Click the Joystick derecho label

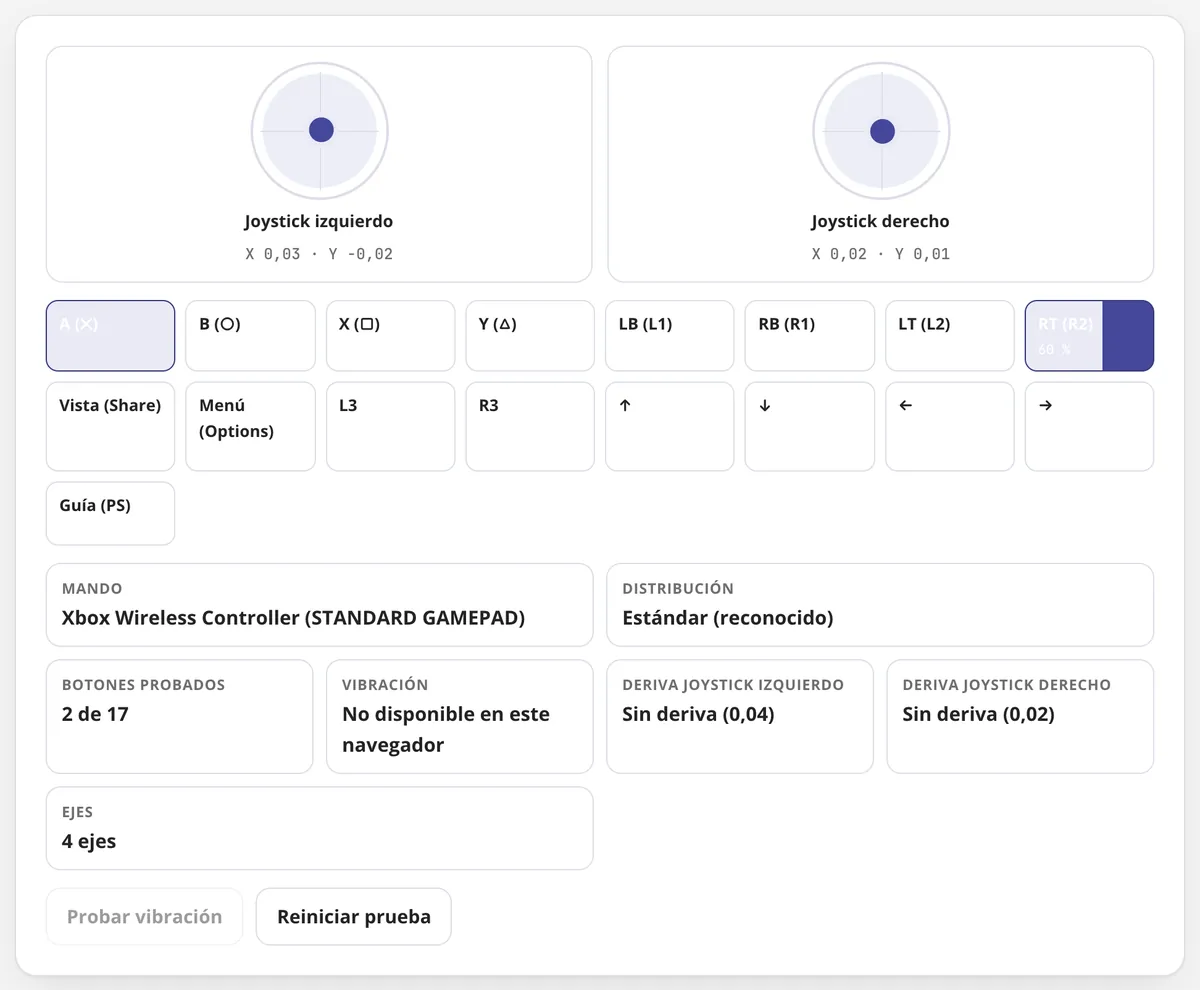[881, 222]
